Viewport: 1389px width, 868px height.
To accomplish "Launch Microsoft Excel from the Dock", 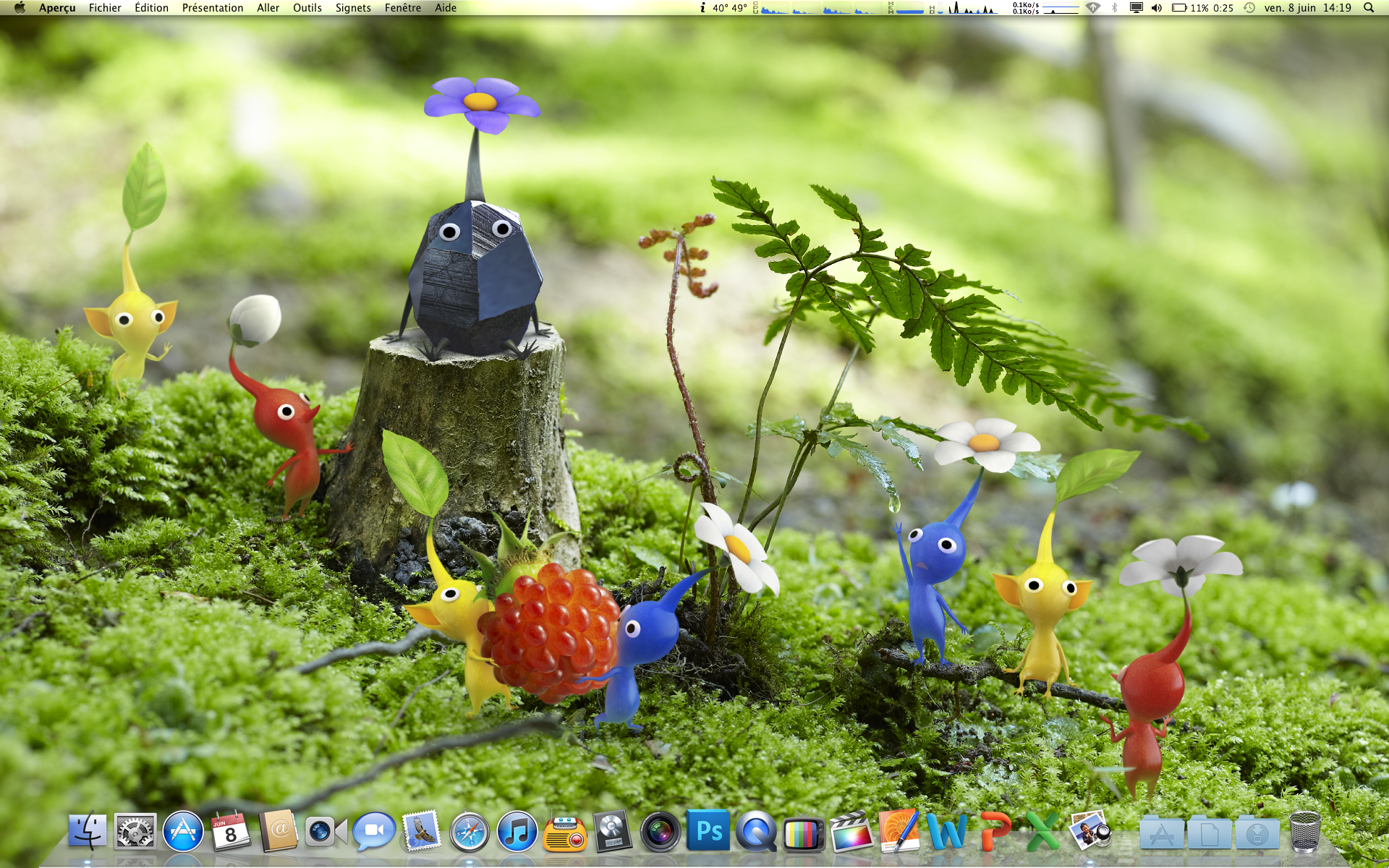I will pyautogui.click(x=1042, y=832).
